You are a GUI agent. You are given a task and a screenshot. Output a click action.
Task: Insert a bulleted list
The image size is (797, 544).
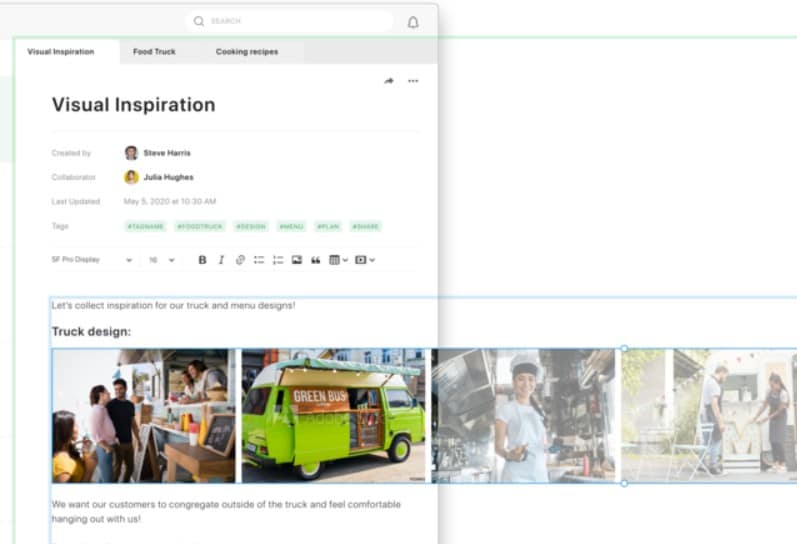coord(259,260)
